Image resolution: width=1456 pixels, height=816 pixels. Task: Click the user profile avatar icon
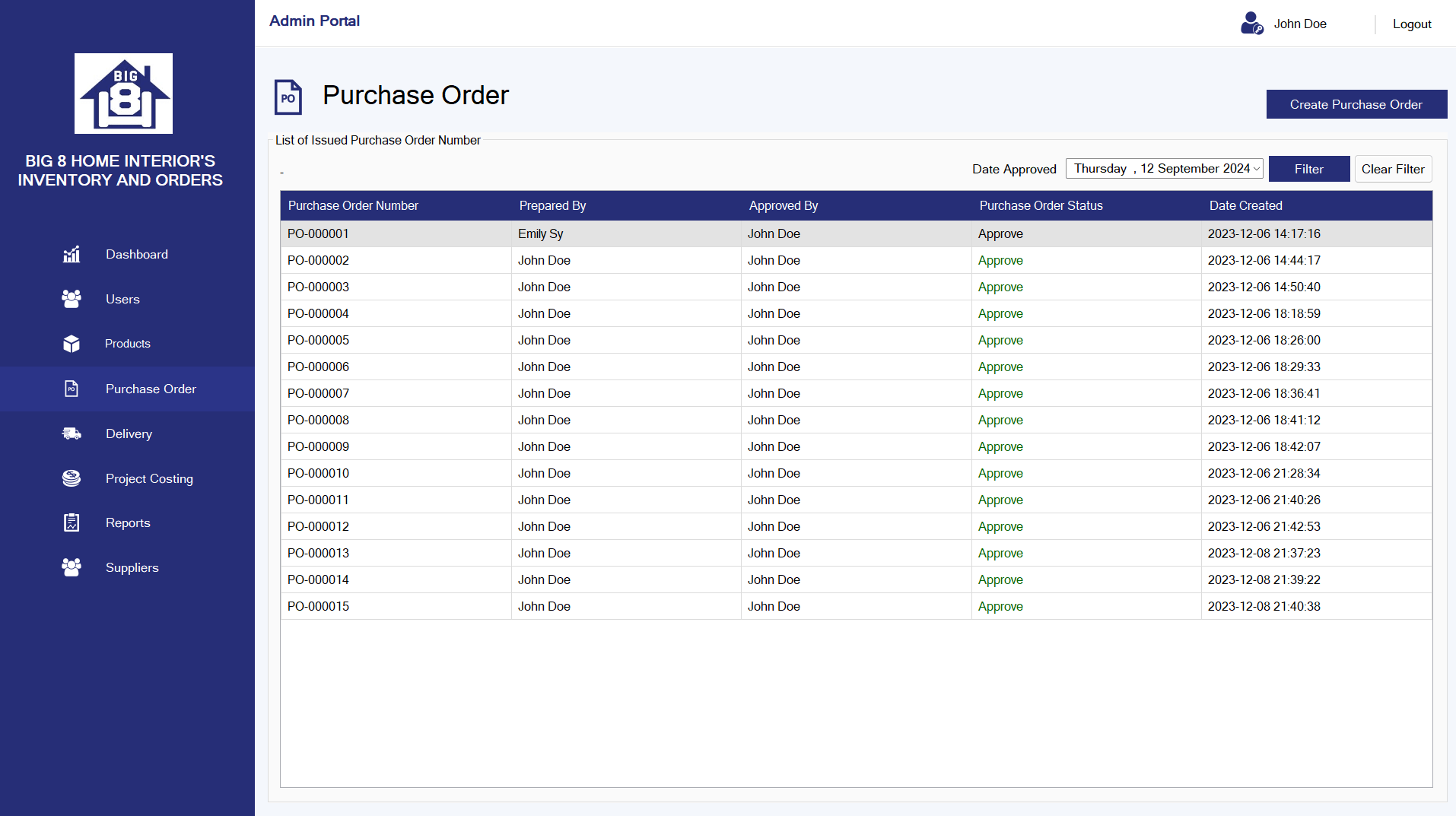pyautogui.click(x=1251, y=24)
